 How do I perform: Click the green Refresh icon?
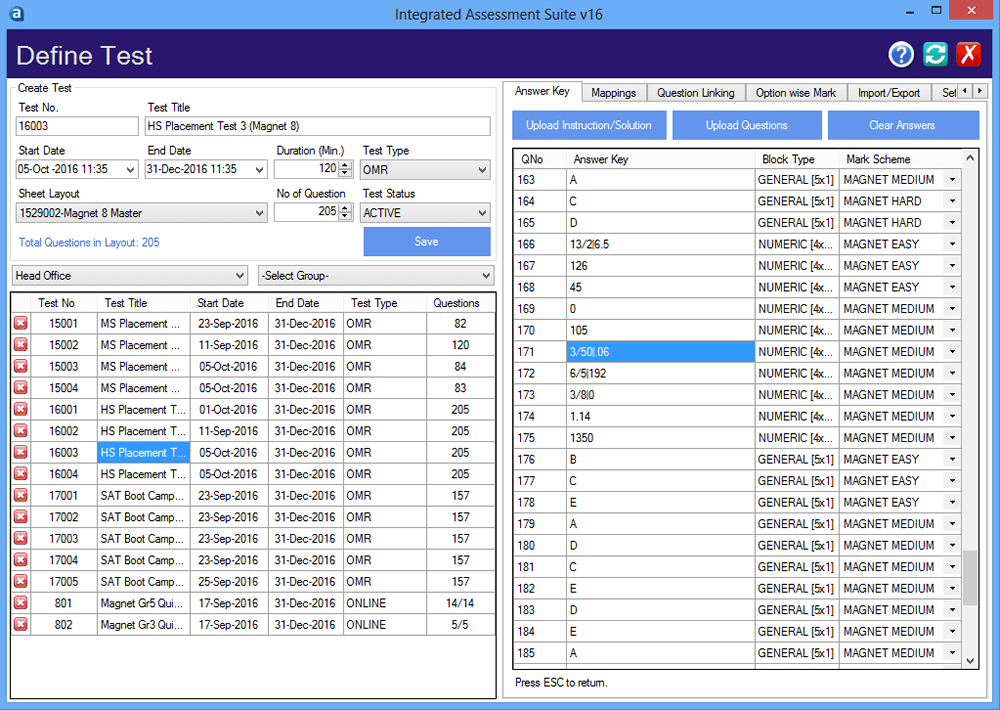935,55
